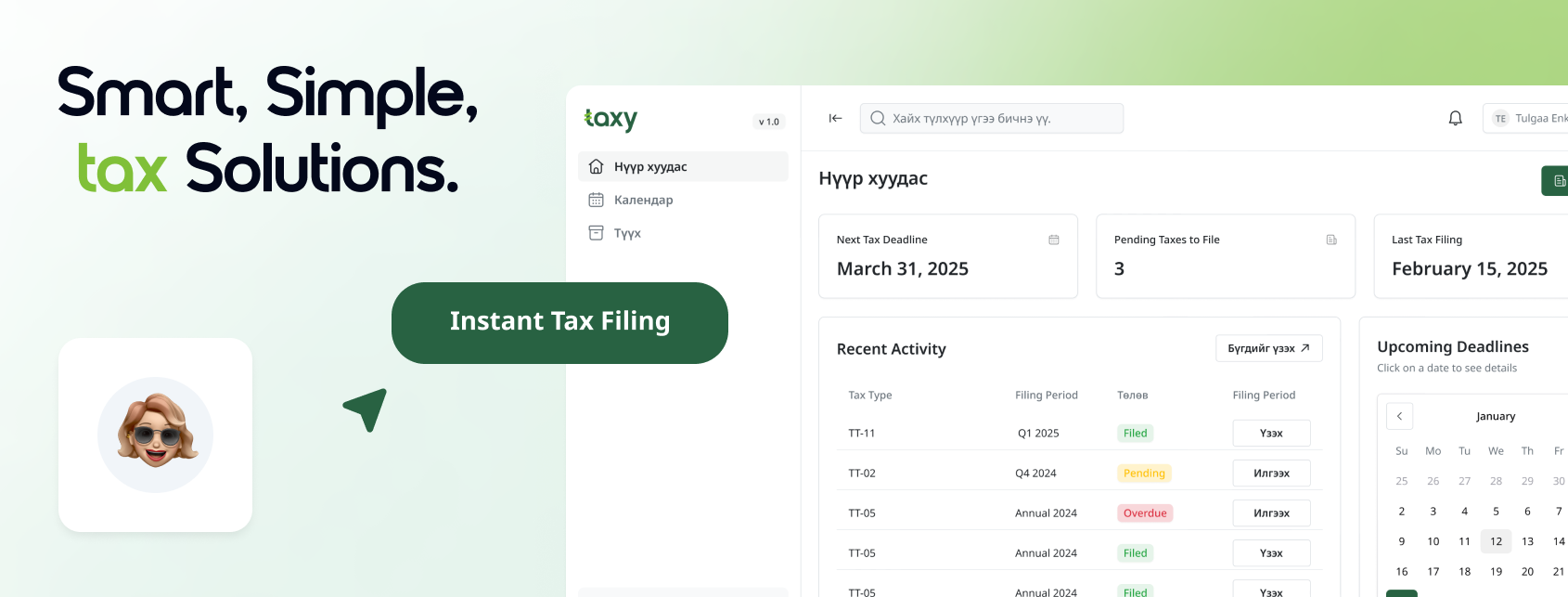Open Tulgaa user profile menu
The width and height of the screenshot is (1568, 597).
click(1525, 118)
